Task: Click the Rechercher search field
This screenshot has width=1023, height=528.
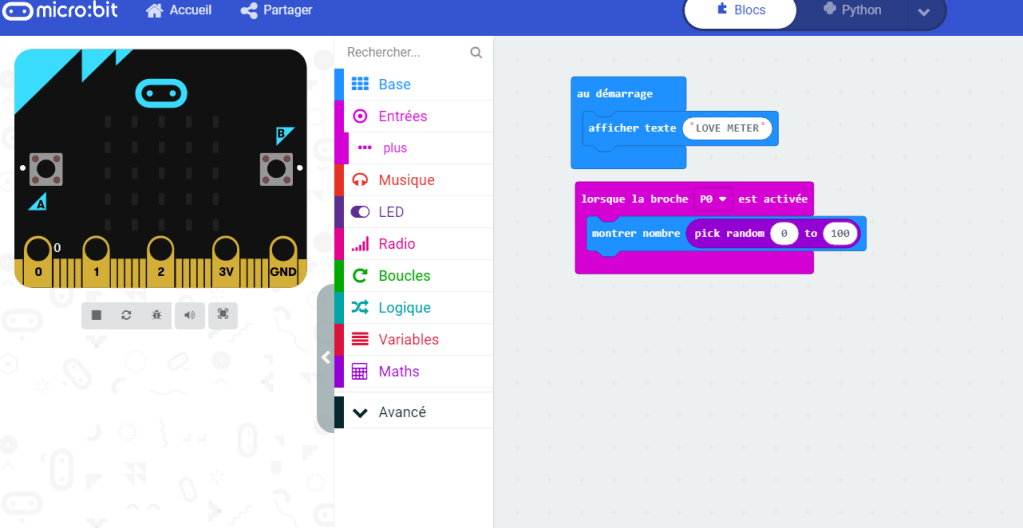Action: click(405, 52)
